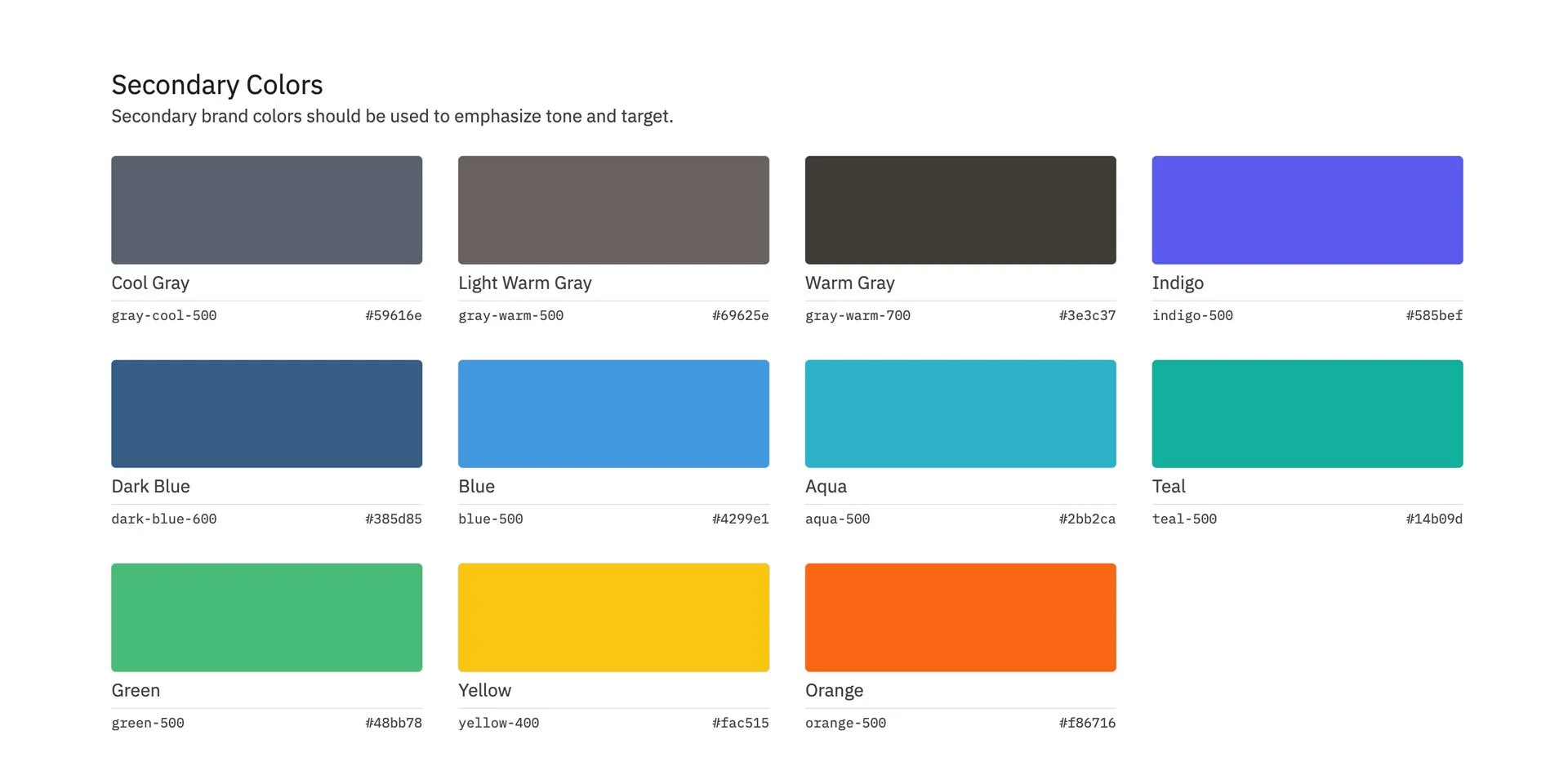The width and height of the screenshot is (1568, 784).
Task: Click hex value #69625e
Action: (x=741, y=315)
